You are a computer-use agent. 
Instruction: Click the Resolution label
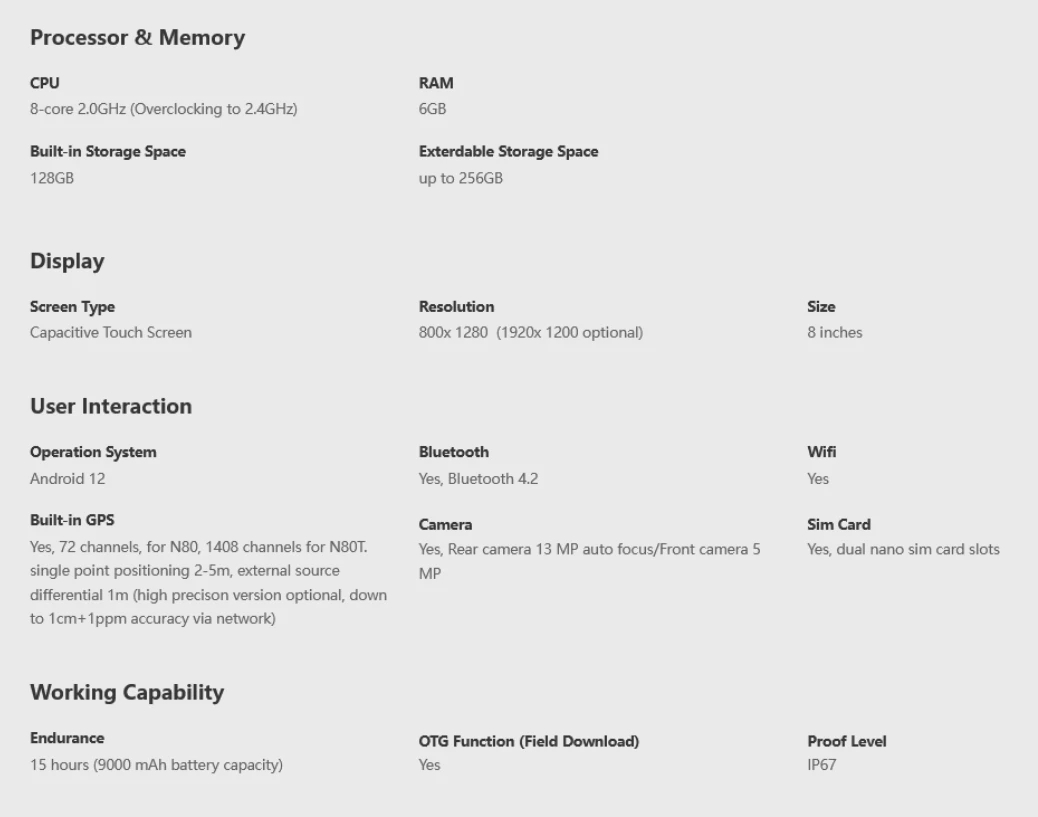pos(456,307)
